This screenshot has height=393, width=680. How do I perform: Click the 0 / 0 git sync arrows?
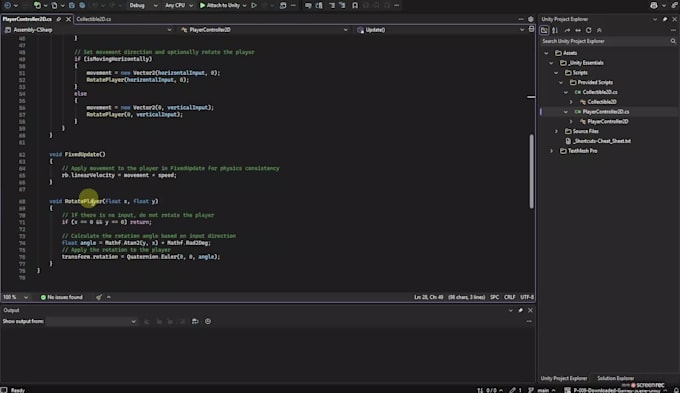pos(490,390)
